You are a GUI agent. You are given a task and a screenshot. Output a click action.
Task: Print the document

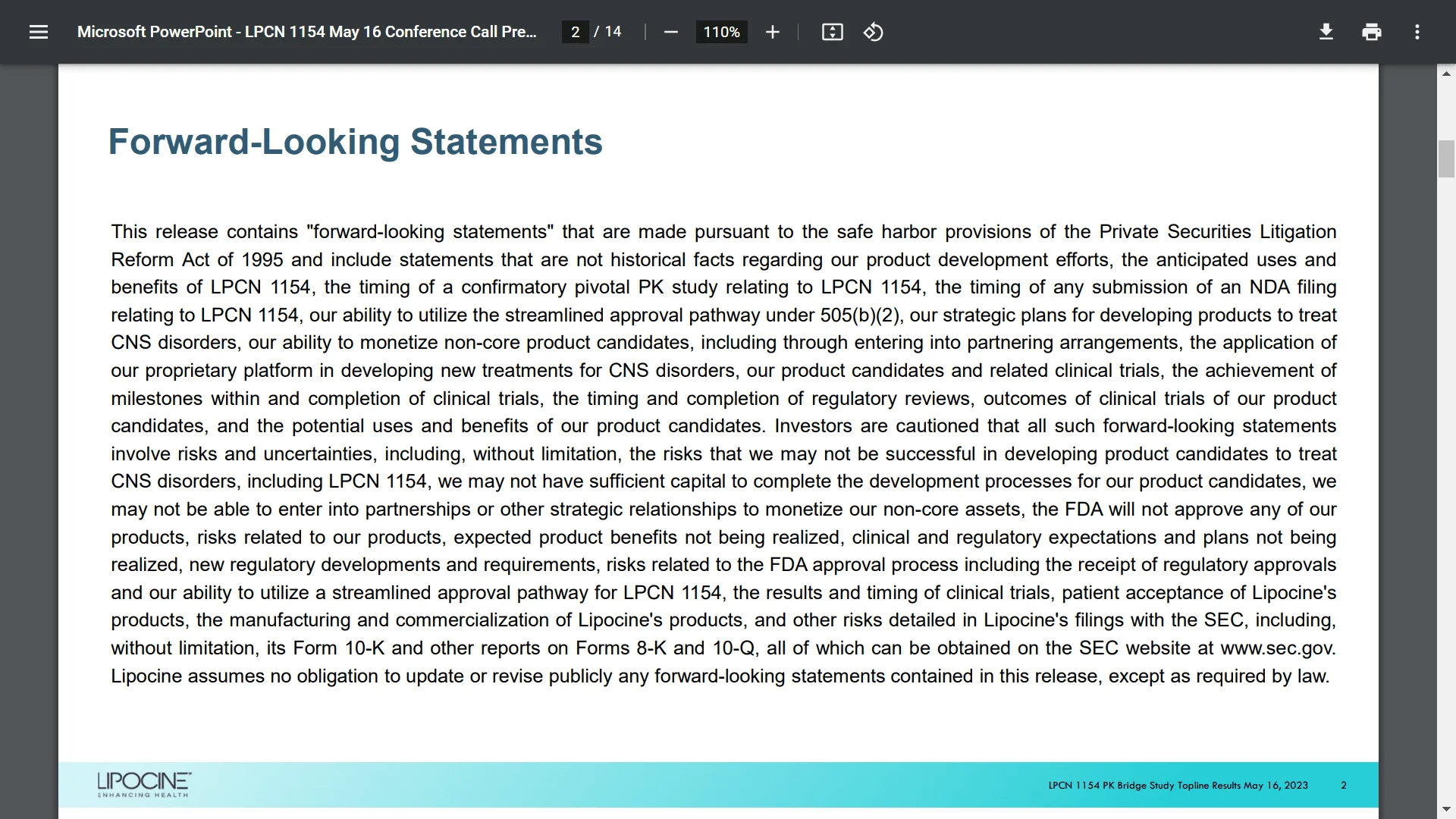pyautogui.click(x=1371, y=32)
